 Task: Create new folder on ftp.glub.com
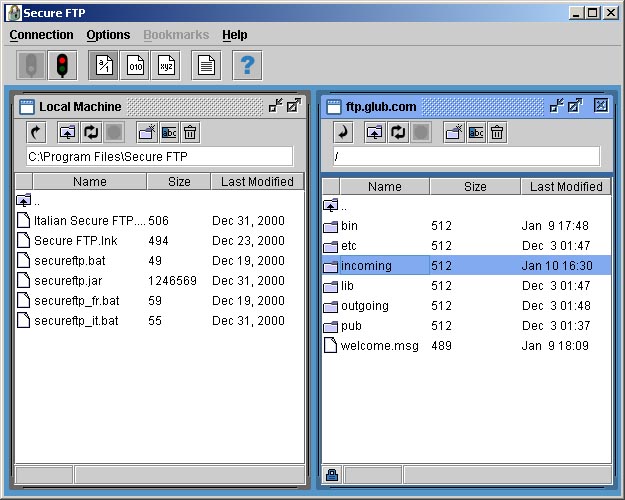coord(454,132)
